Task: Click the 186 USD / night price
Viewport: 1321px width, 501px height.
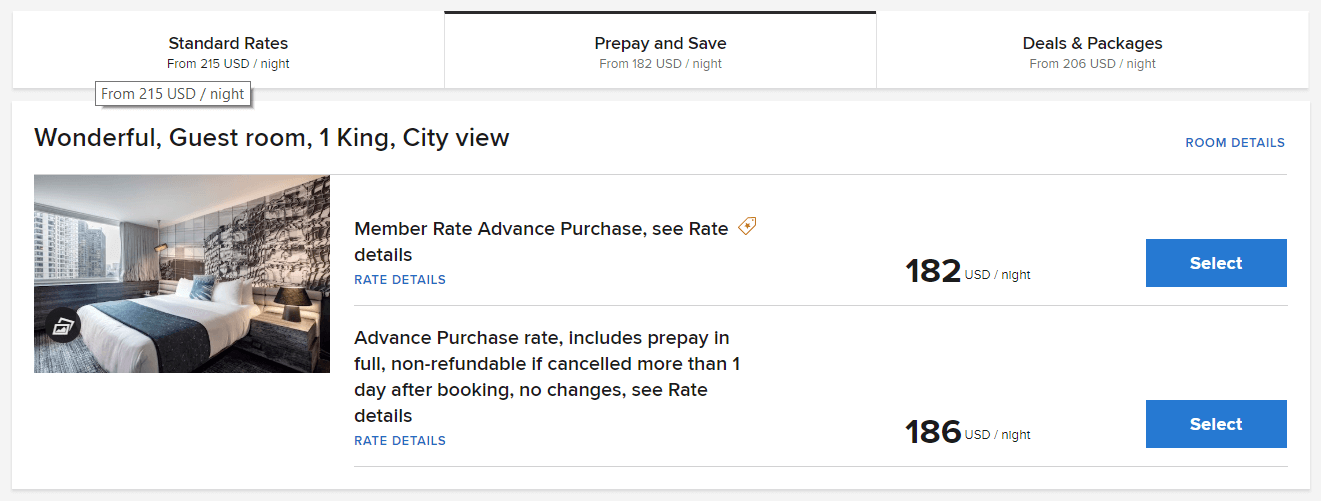Action: 966,432
